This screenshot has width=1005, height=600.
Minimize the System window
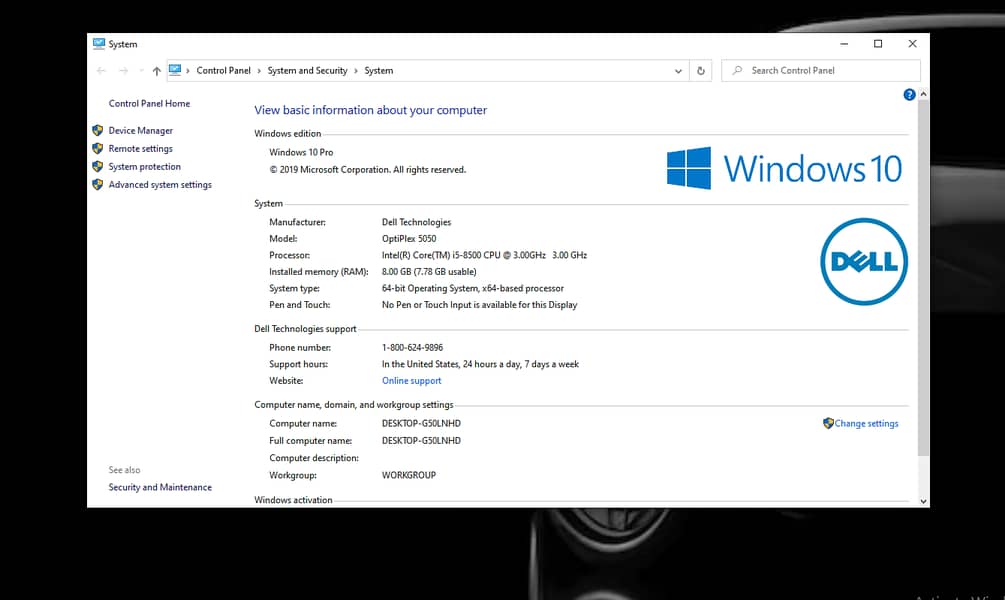pos(844,44)
